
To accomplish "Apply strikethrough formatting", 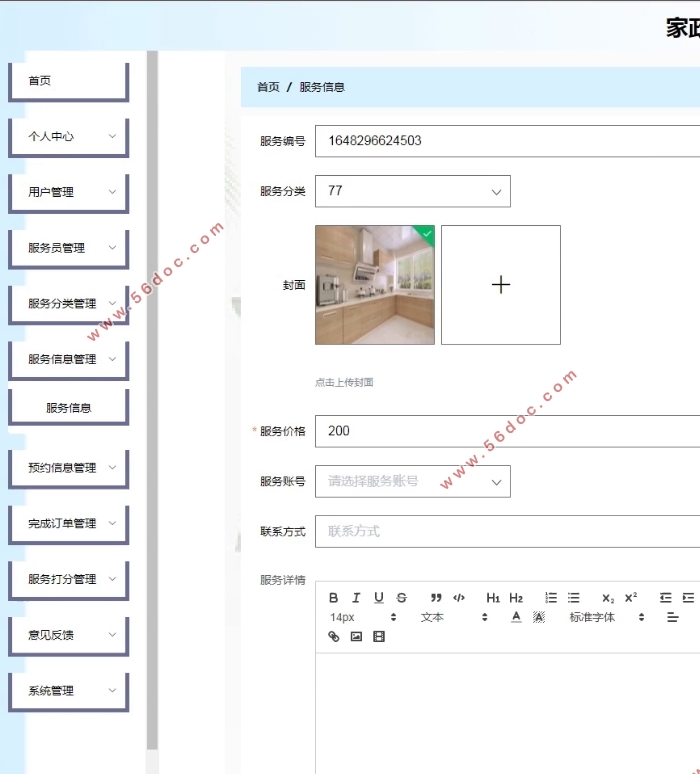I will [401, 598].
